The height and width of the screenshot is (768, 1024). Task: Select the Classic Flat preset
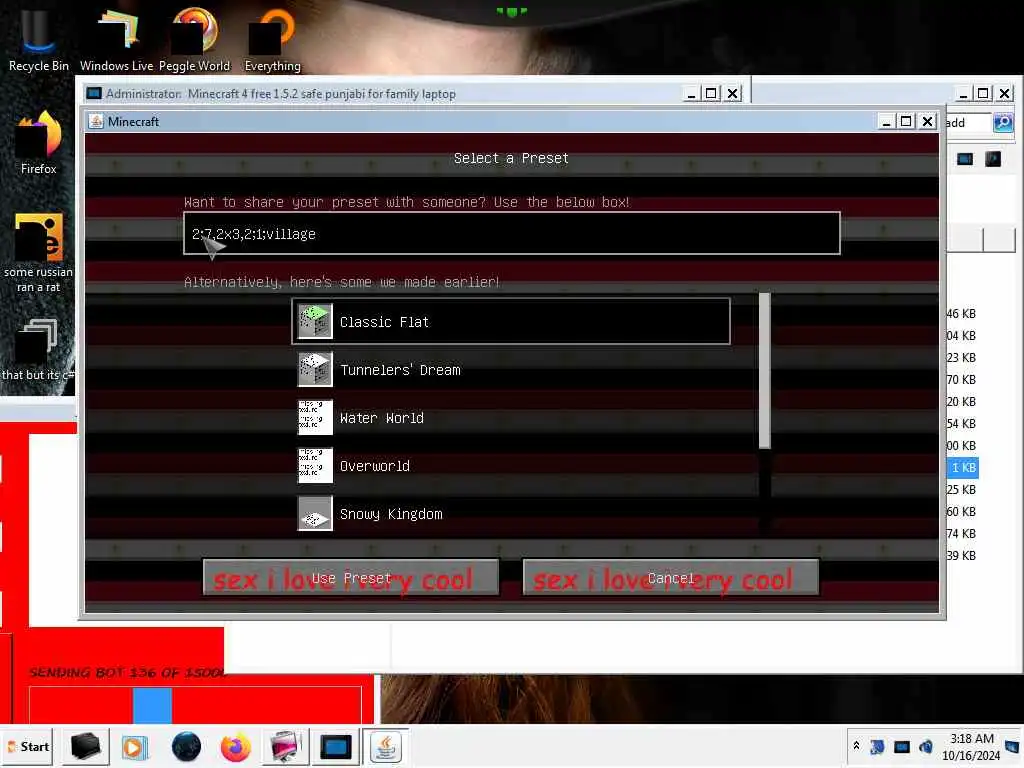click(511, 321)
